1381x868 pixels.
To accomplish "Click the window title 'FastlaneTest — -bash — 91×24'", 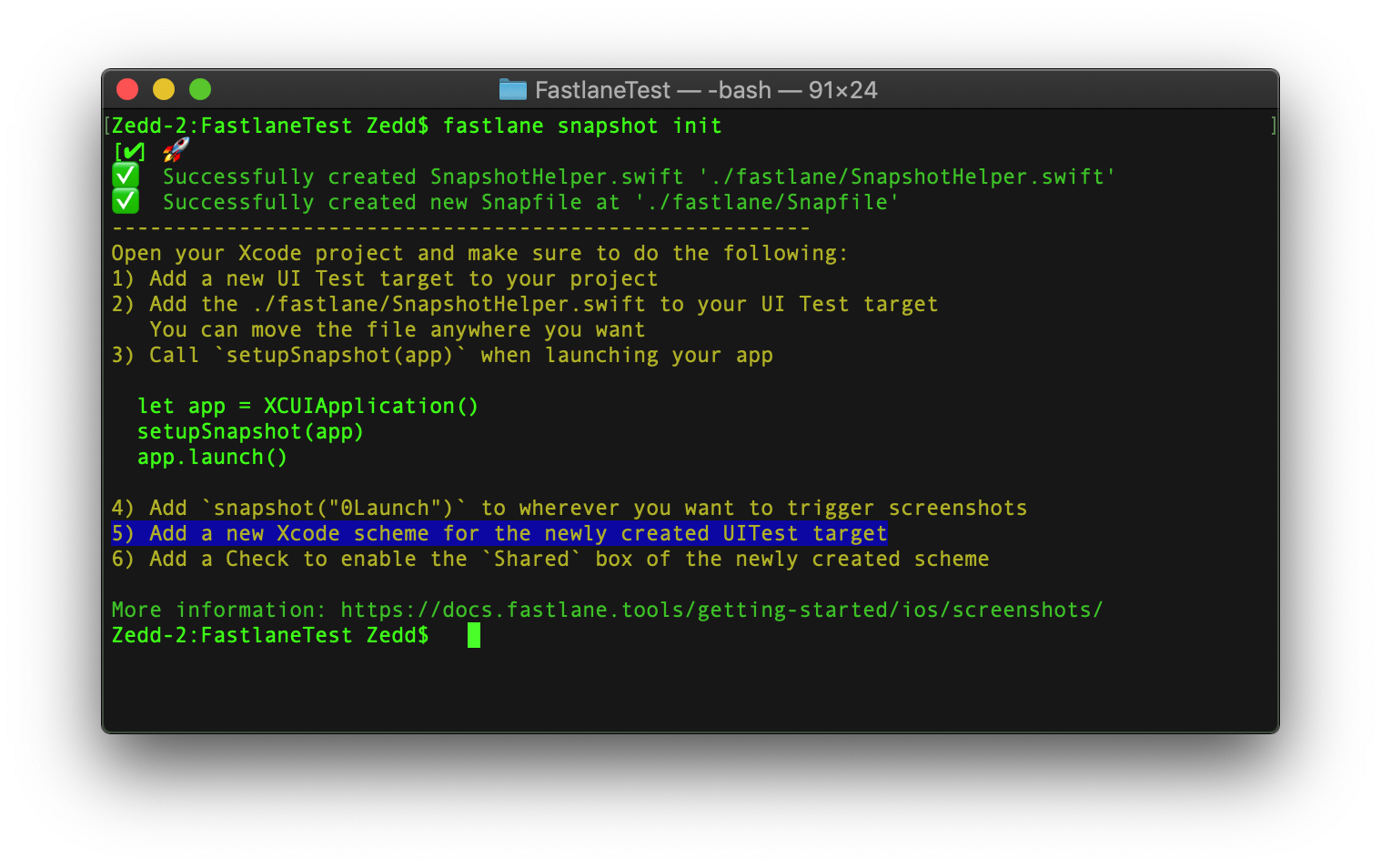I will tap(706, 90).
